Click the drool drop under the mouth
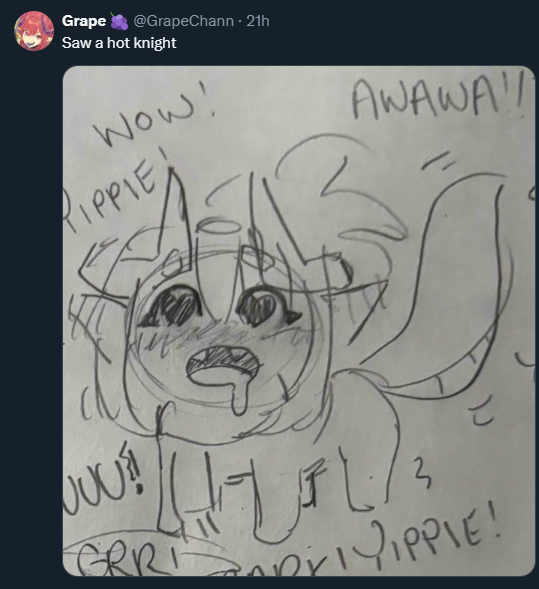The image size is (539, 589). coord(239,398)
